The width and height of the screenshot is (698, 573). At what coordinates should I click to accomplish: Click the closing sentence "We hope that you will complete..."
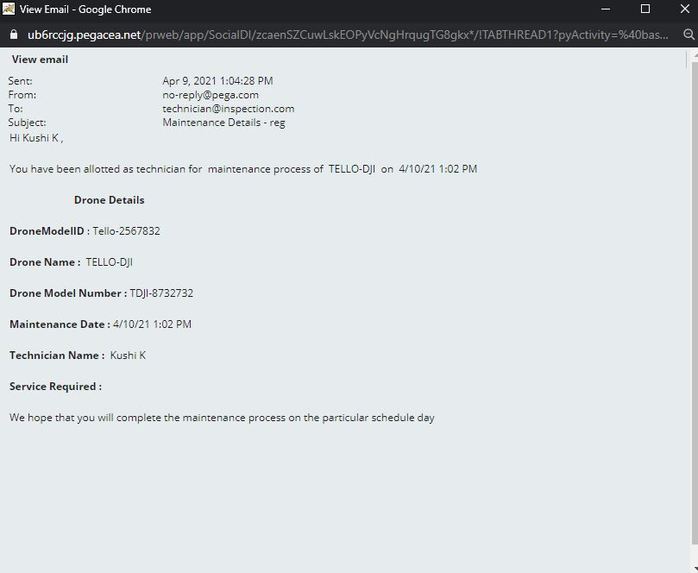(x=222, y=418)
